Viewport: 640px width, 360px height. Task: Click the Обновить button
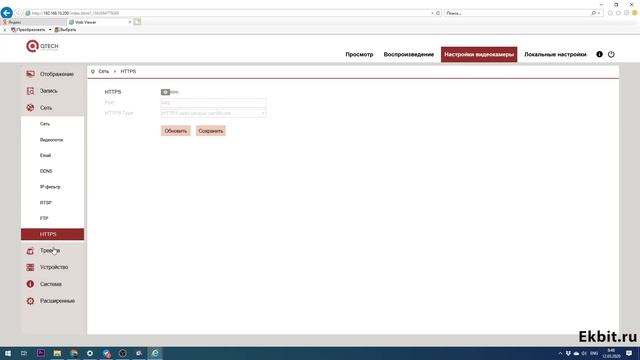tap(176, 131)
